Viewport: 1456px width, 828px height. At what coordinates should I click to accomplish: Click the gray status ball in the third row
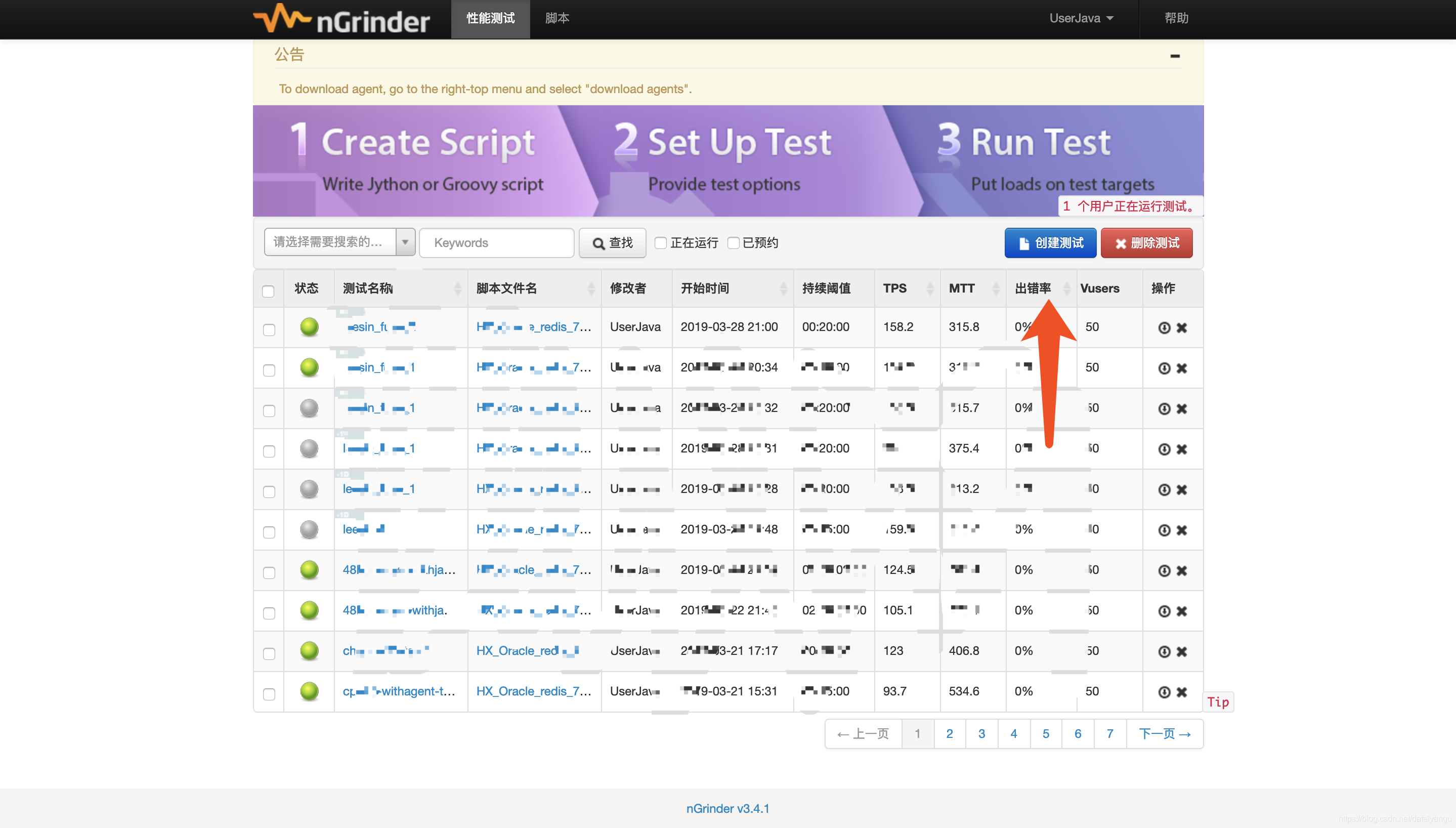click(309, 408)
